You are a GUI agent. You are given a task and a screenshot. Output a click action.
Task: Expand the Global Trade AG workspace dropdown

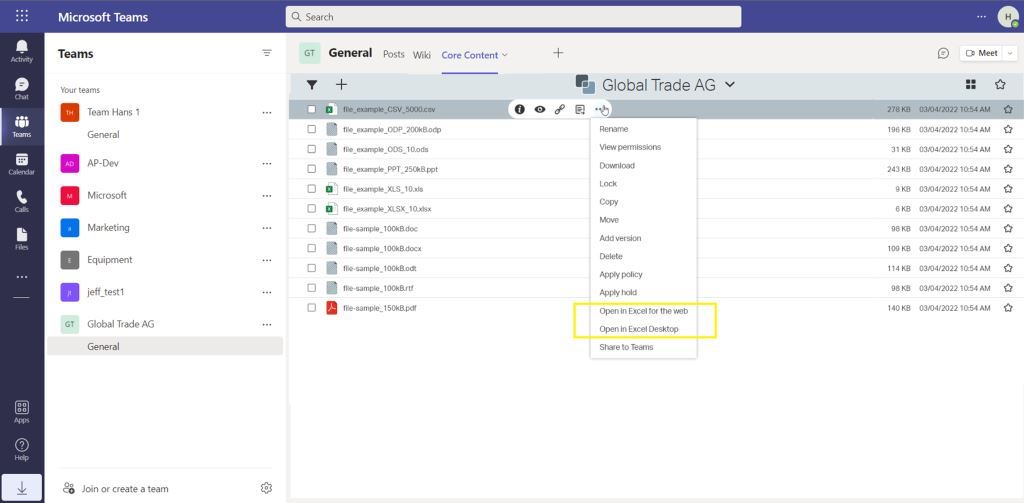tap(730, 85)
